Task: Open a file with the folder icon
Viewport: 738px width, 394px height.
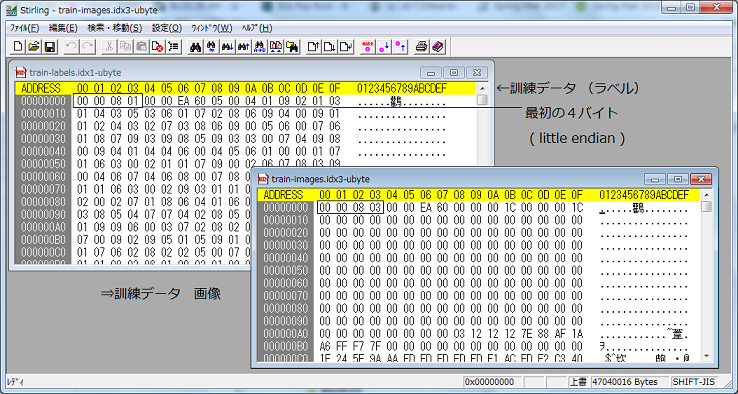Action: point(33,47)
